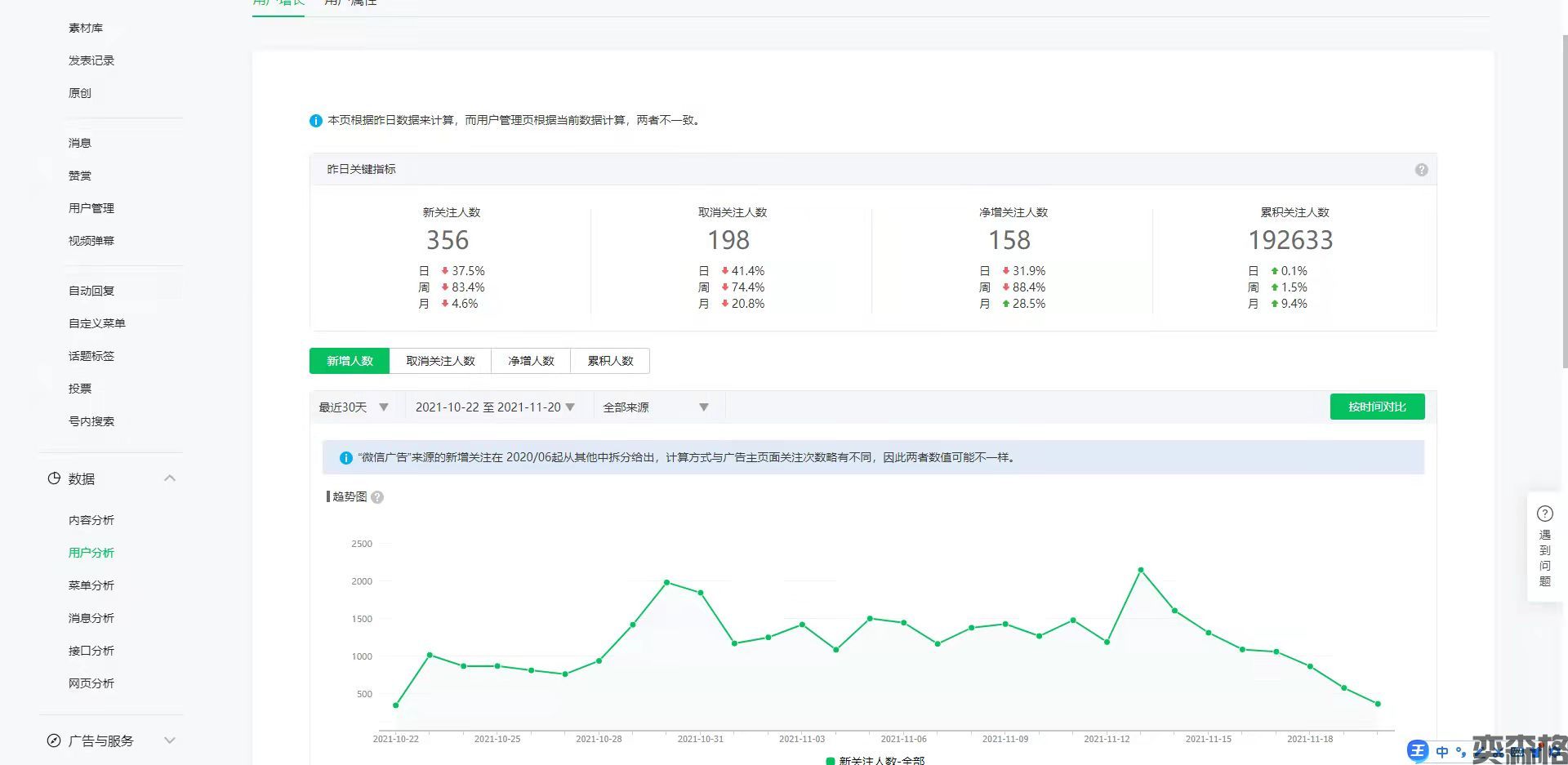
Task: Expand the 广告与服务 sidebar section
Action: (x=170, y=741)
